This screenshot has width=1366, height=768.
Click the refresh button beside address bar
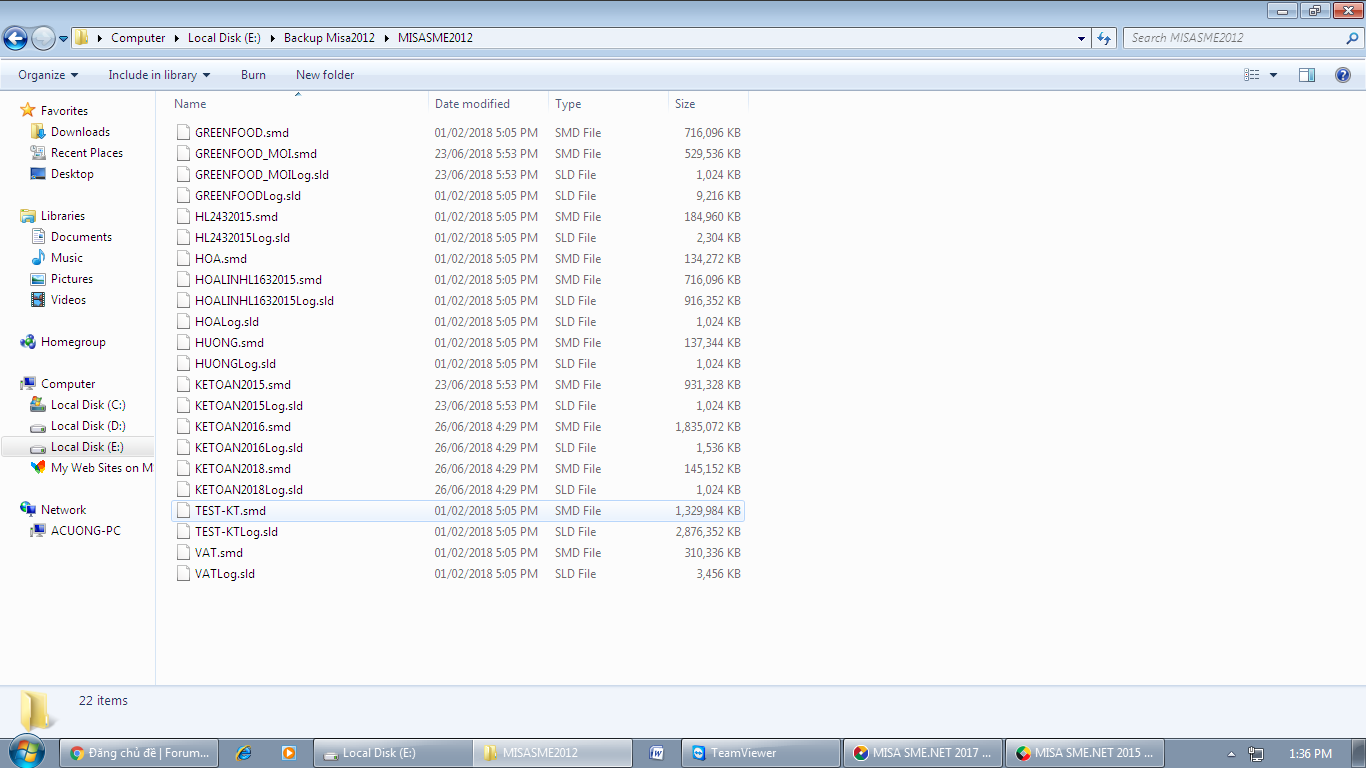click(x=1104, y=38)
